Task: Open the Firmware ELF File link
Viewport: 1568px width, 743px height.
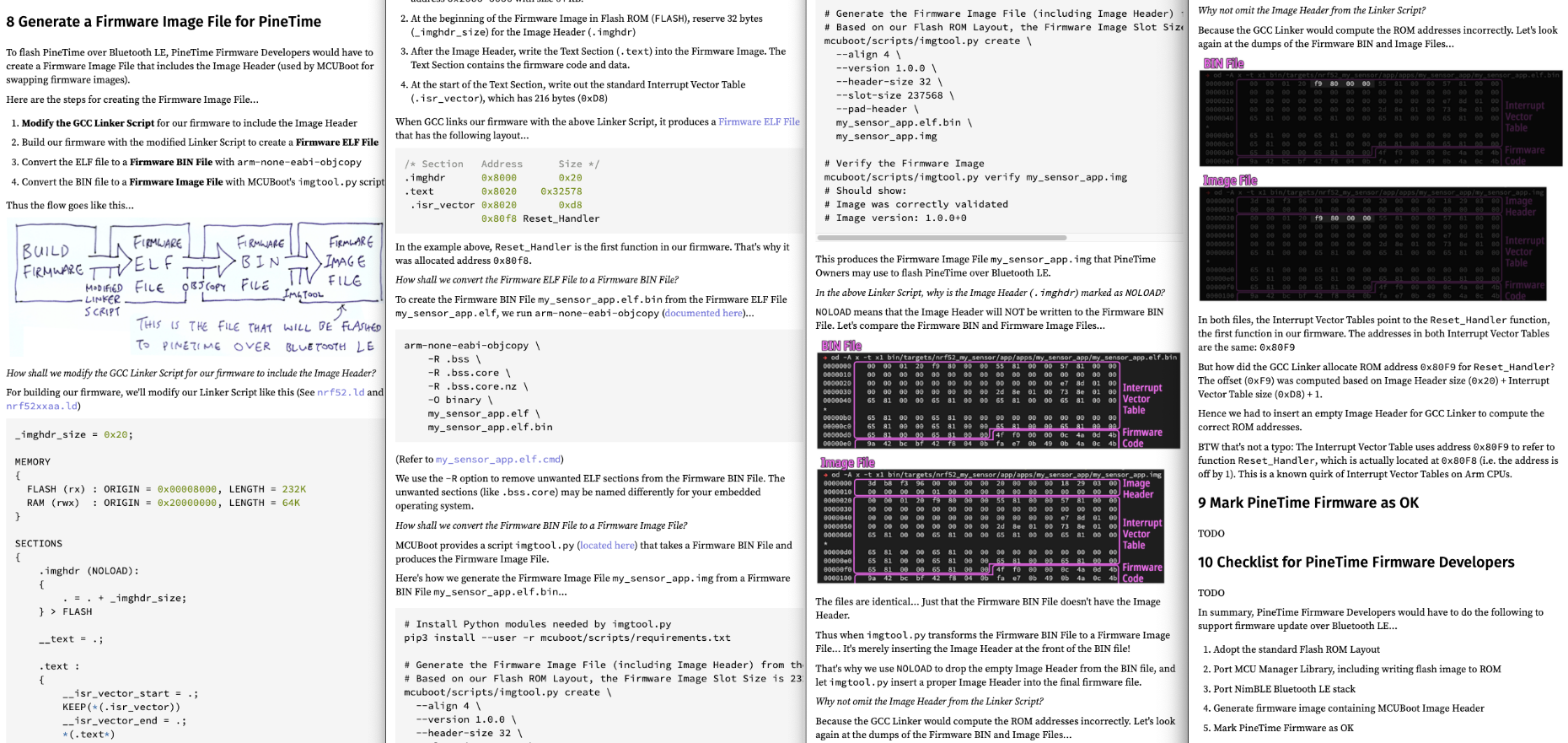Action: pyautogui.click(x=759, y=121)
